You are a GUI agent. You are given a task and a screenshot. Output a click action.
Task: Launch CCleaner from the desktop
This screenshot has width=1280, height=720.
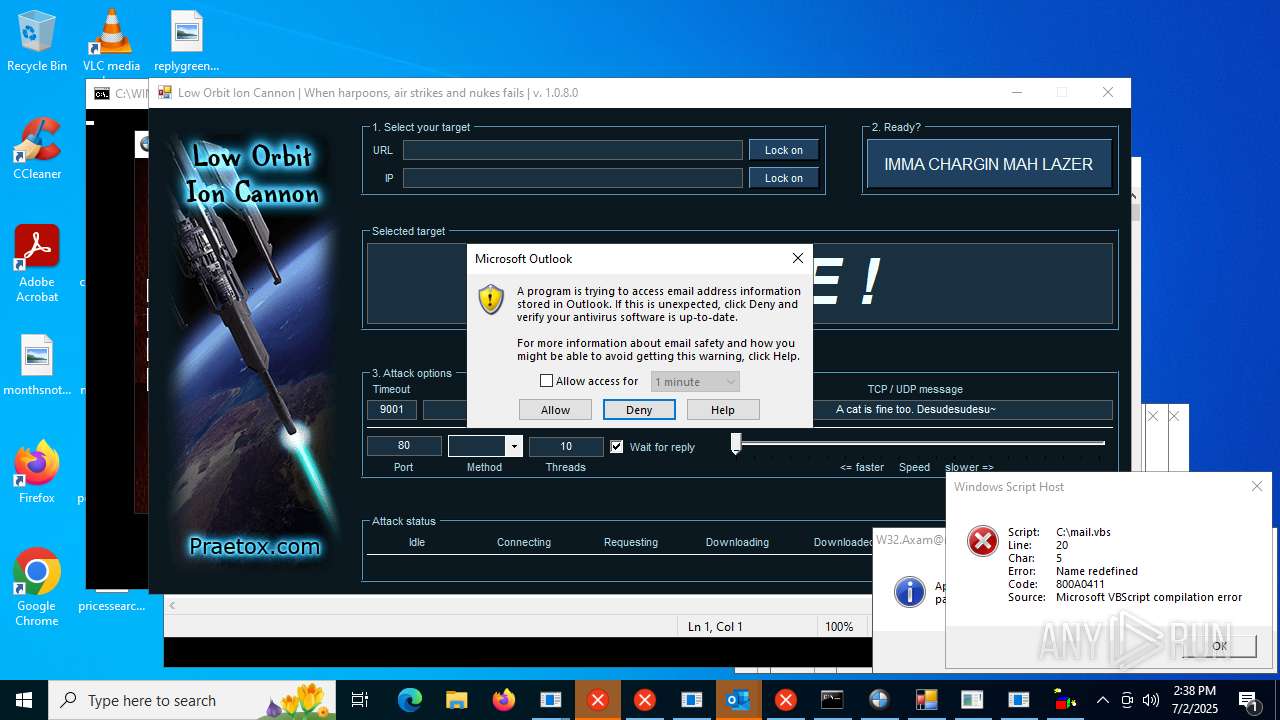tap(37, 149)
